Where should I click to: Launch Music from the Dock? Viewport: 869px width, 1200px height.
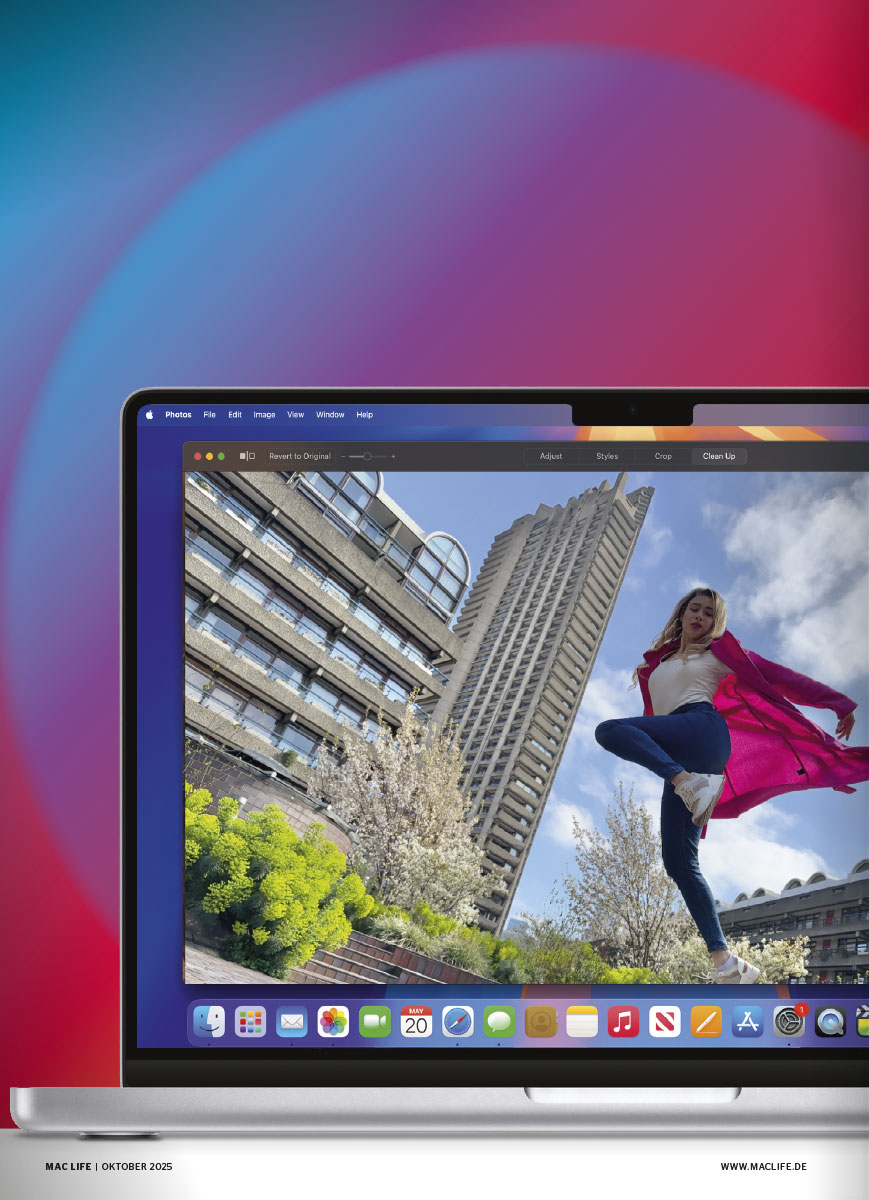(x=623, y=1021)
